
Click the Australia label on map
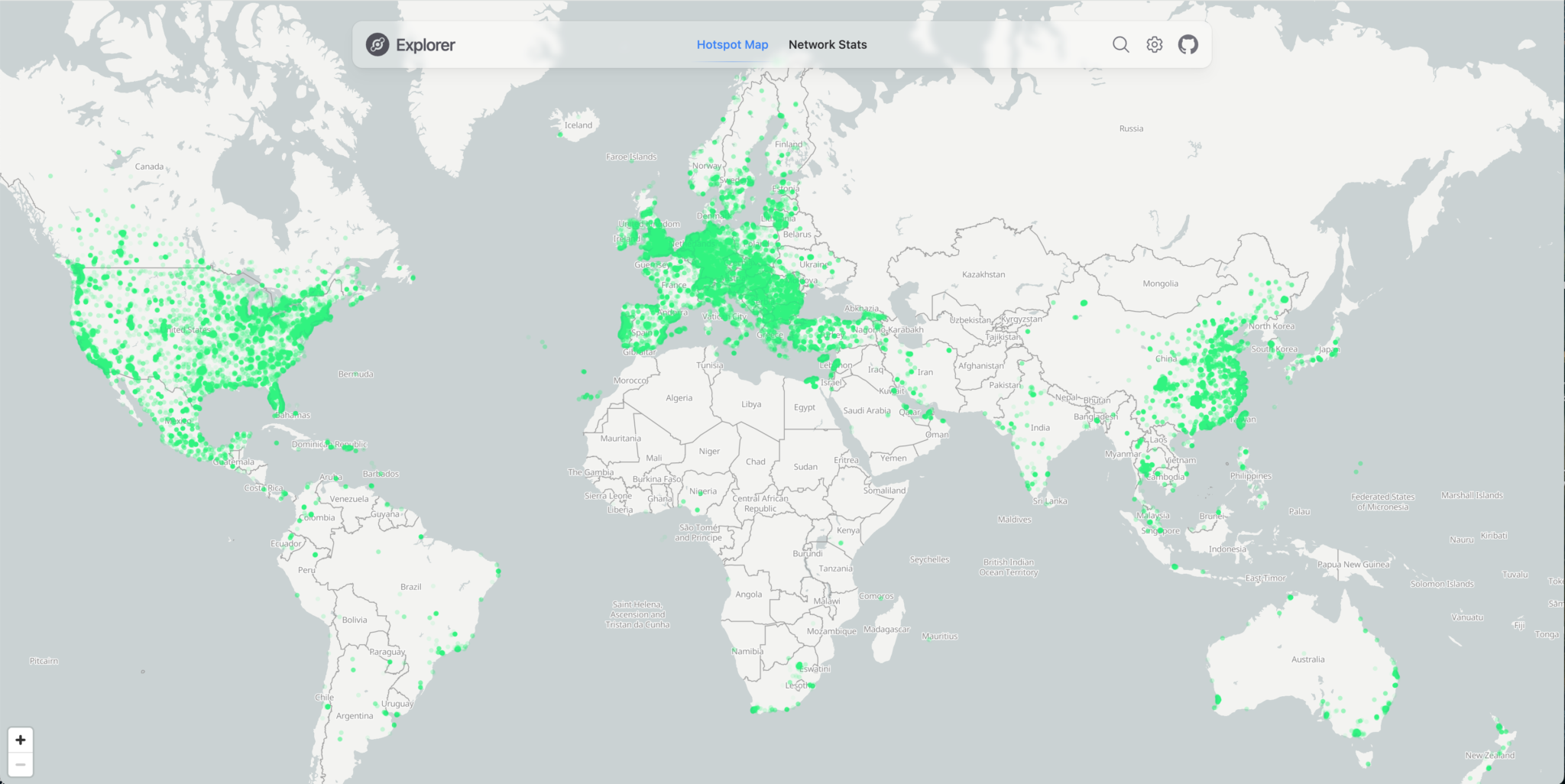1307,659
